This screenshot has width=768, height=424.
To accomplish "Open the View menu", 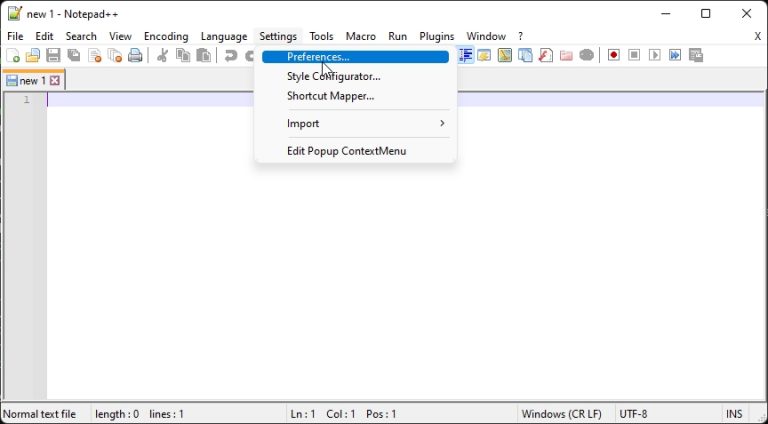I will [120, 36].
